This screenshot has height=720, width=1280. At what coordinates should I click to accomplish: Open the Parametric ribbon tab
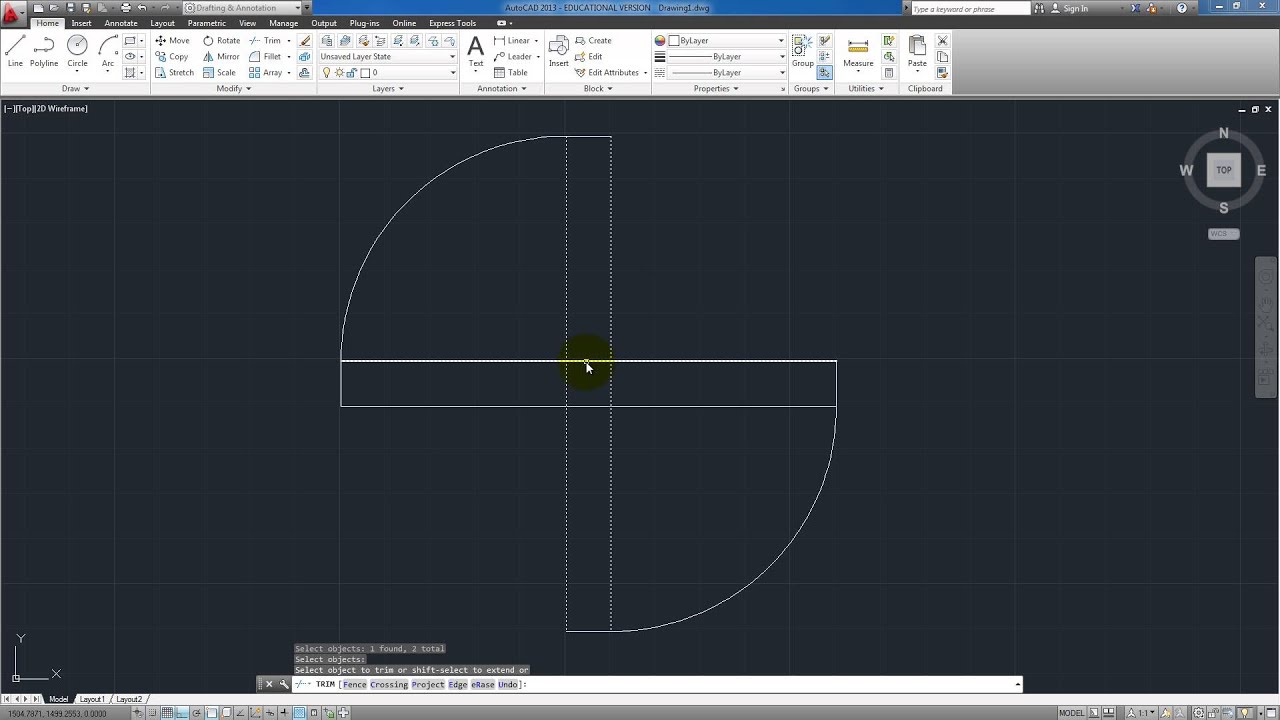[x=206, y=23]
